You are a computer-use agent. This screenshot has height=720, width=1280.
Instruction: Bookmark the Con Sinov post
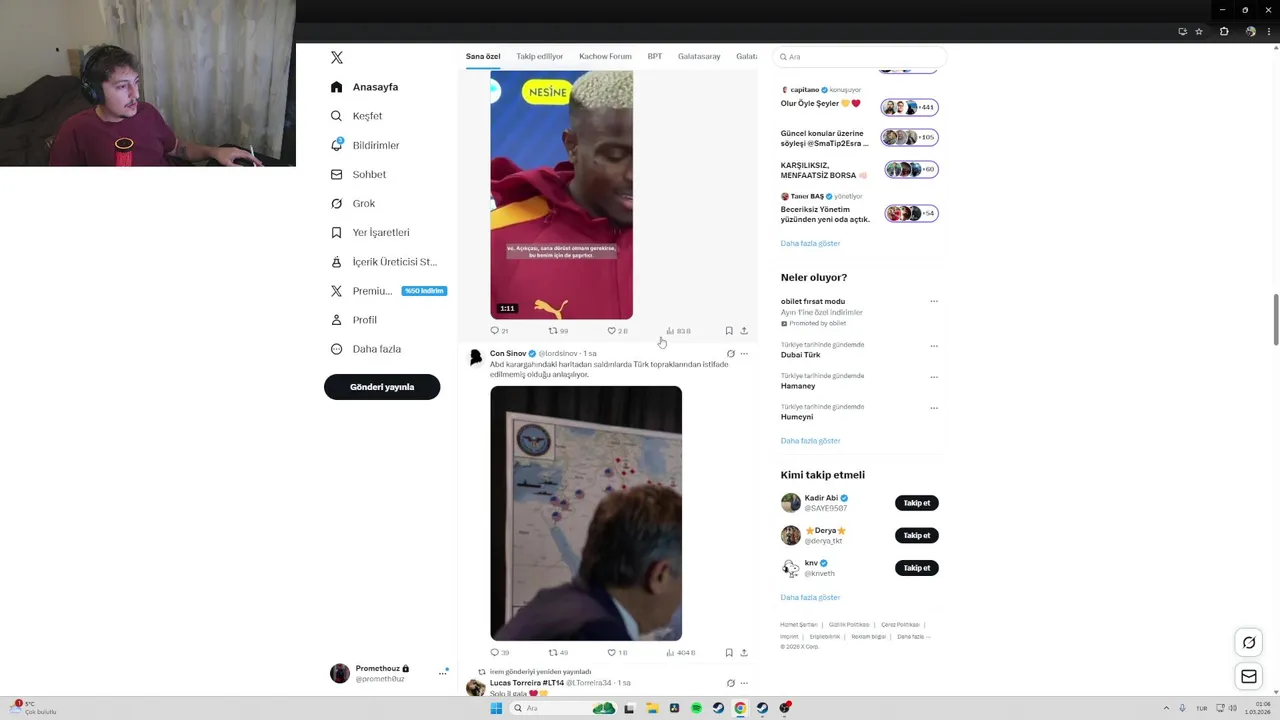(x=729, y=652)
